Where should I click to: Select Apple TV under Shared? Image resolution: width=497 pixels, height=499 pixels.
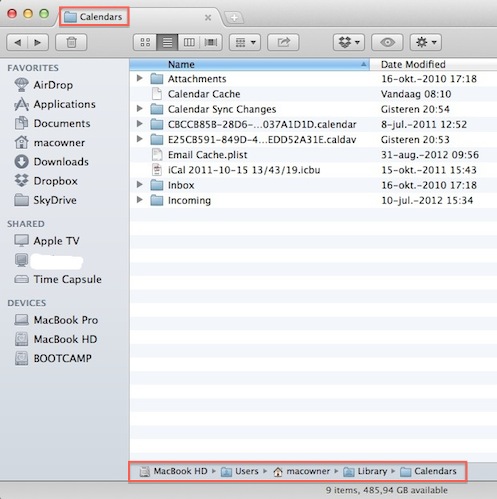pyautogui.click(x=47, y=241)
